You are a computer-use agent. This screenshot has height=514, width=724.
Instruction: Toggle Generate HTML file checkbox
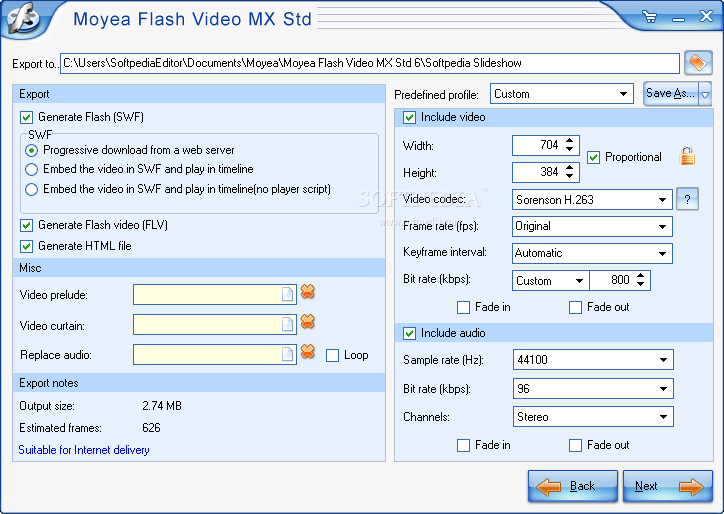(26, 246)
